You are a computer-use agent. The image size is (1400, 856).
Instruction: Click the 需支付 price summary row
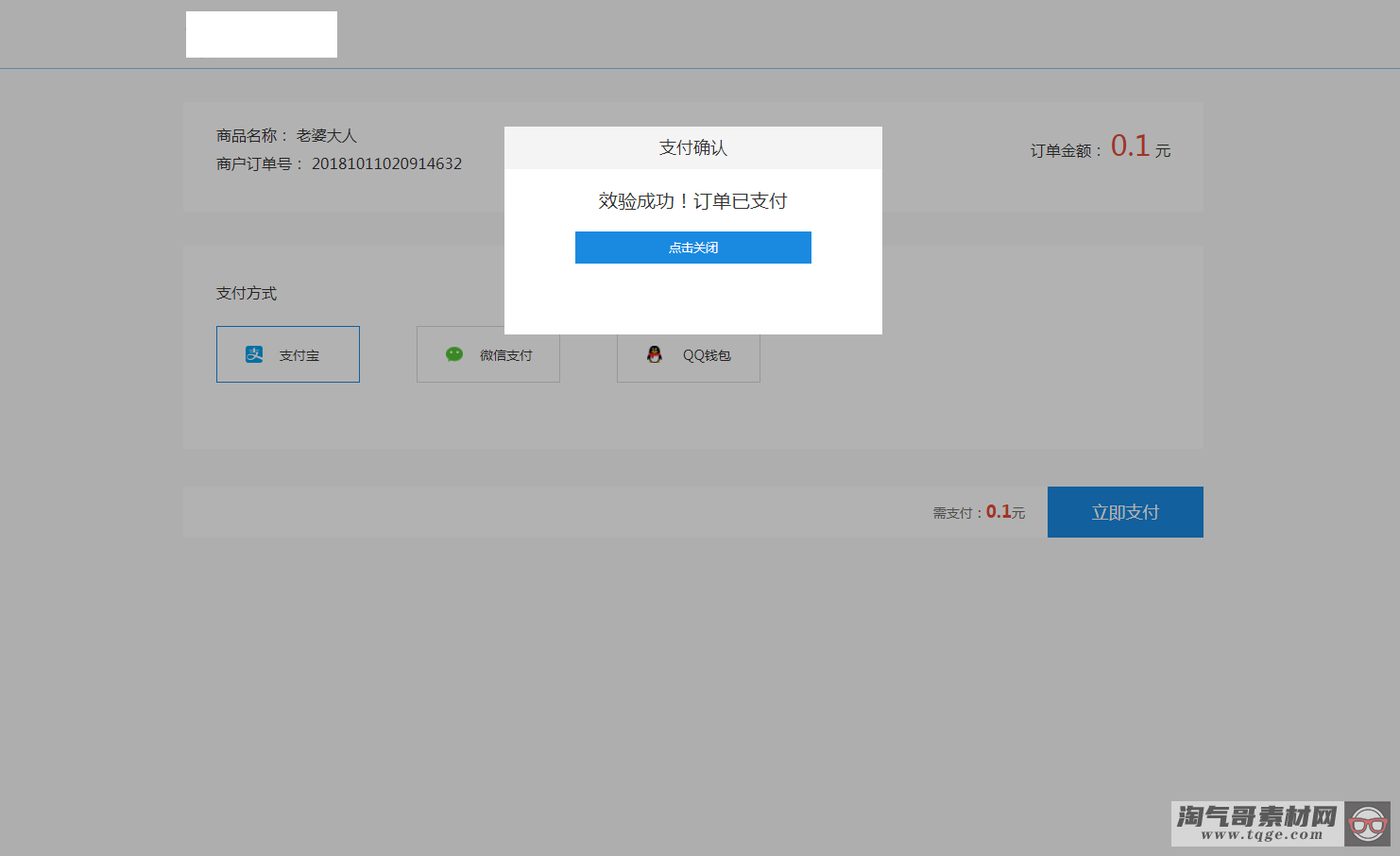(977, 512)
